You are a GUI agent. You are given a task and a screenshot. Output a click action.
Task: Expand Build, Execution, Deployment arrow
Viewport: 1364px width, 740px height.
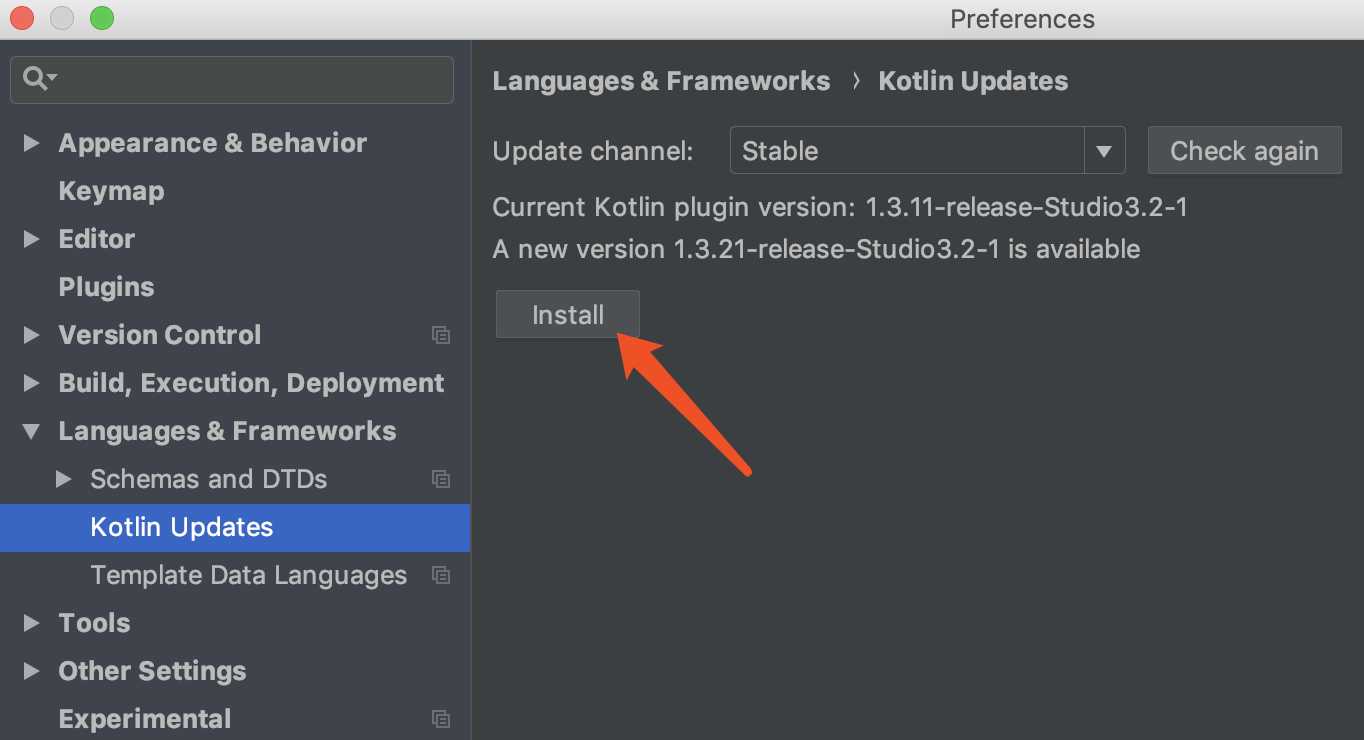click(31, 383)
